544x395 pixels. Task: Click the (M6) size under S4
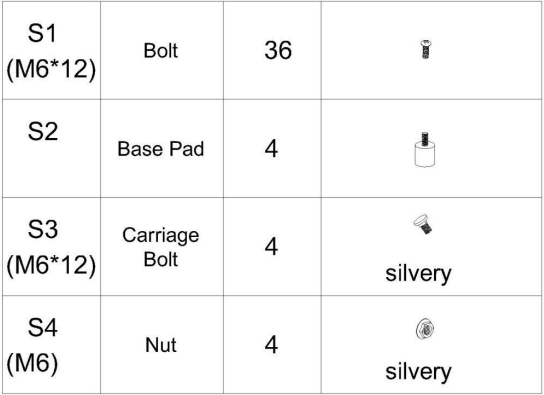pyautogui.click(x=32, y=363)
